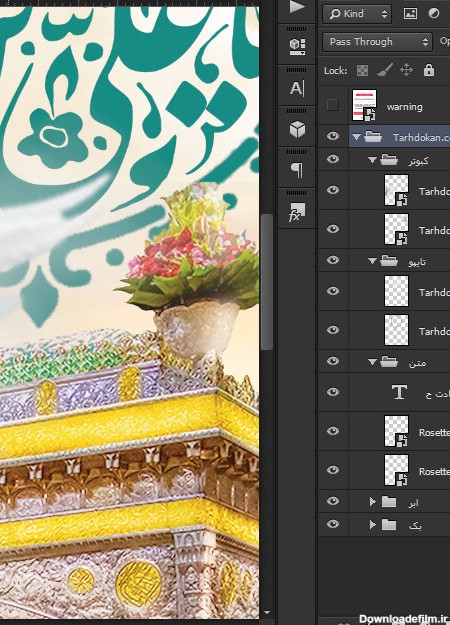Expand the بک group

click(373, 525)
